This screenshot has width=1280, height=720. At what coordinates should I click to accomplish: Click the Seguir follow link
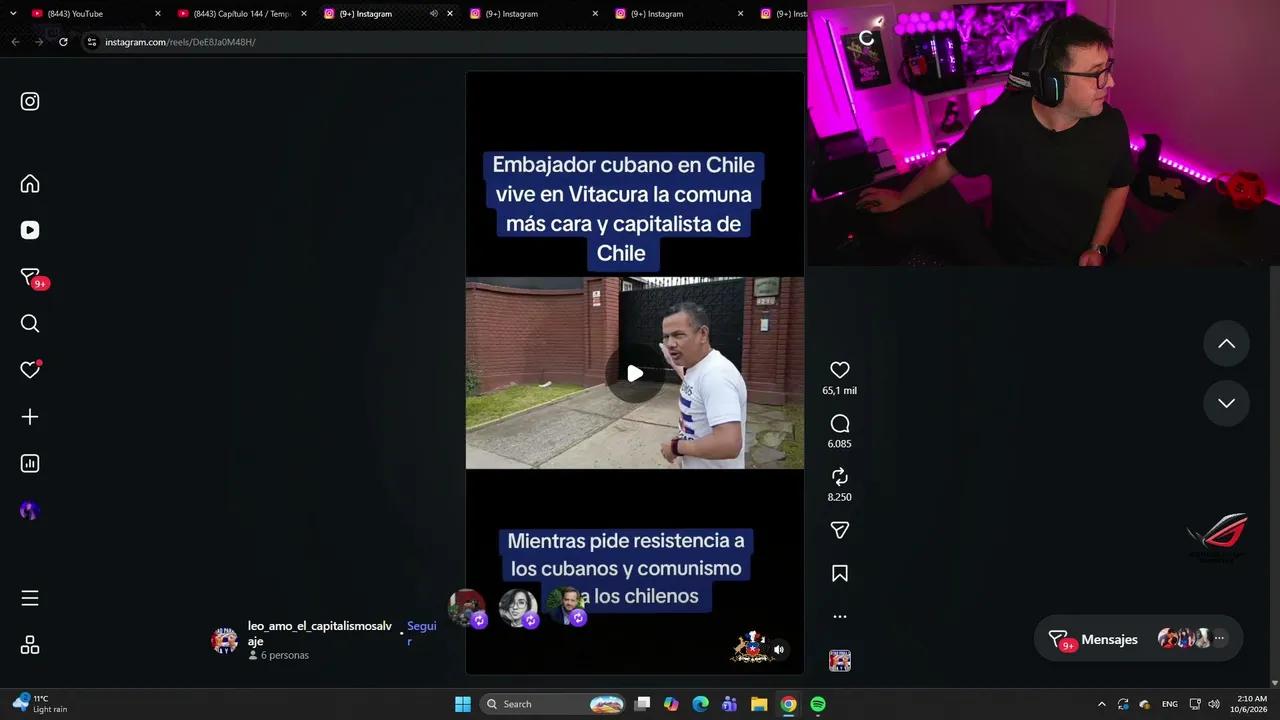(x=422, y=633)
